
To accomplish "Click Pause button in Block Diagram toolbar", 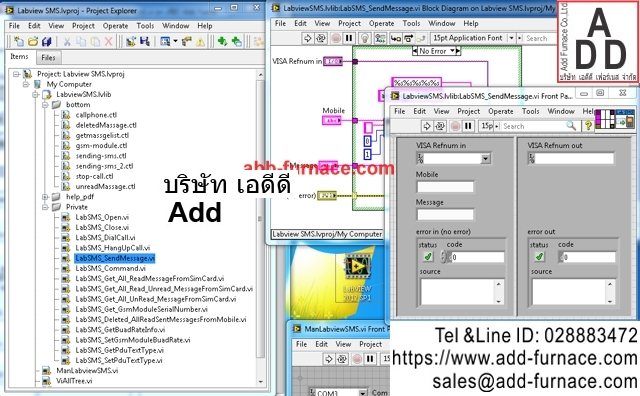I will pyautogui.click(x=349, y=38).
